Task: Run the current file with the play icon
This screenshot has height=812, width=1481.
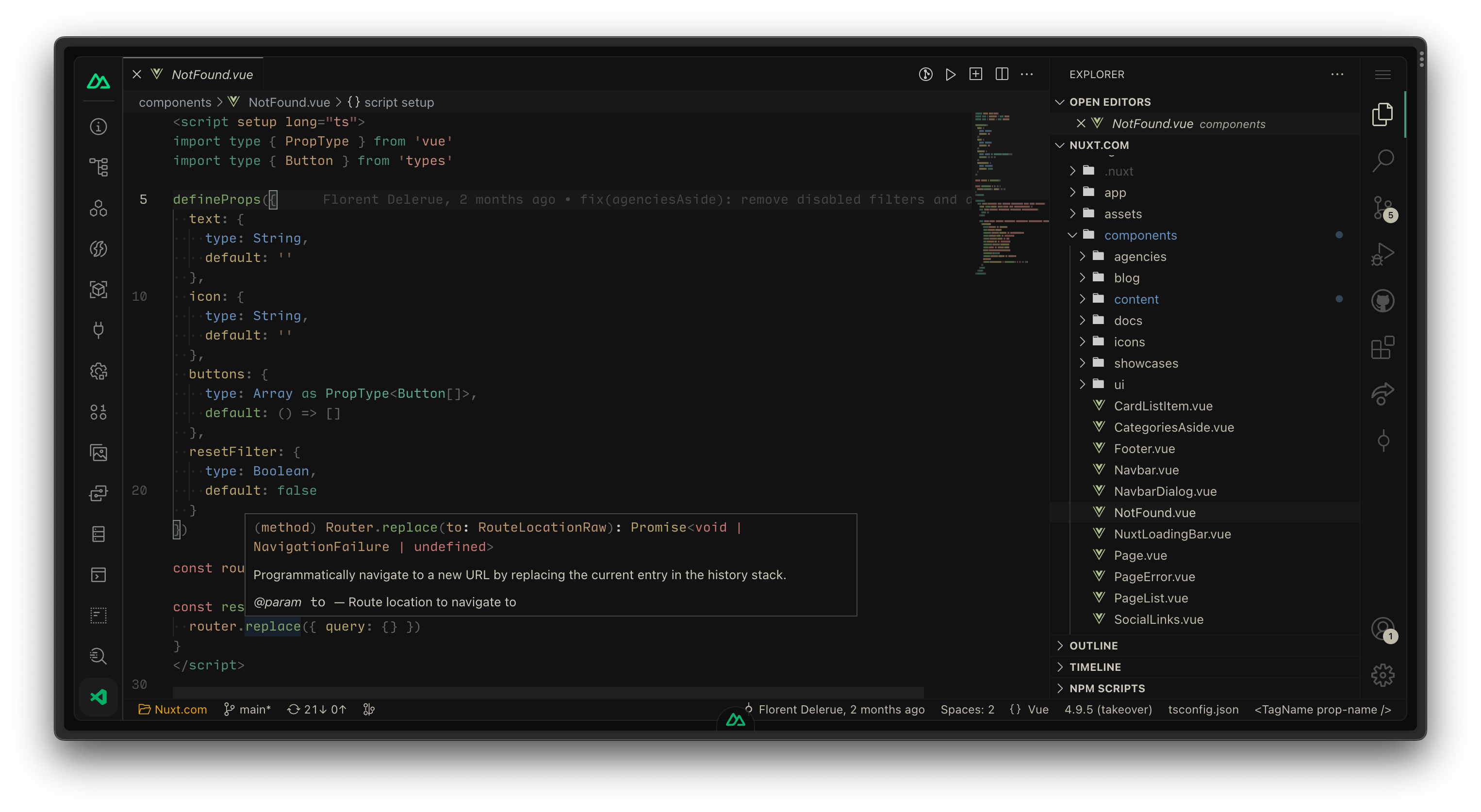Action: click(x=950, y=74)
